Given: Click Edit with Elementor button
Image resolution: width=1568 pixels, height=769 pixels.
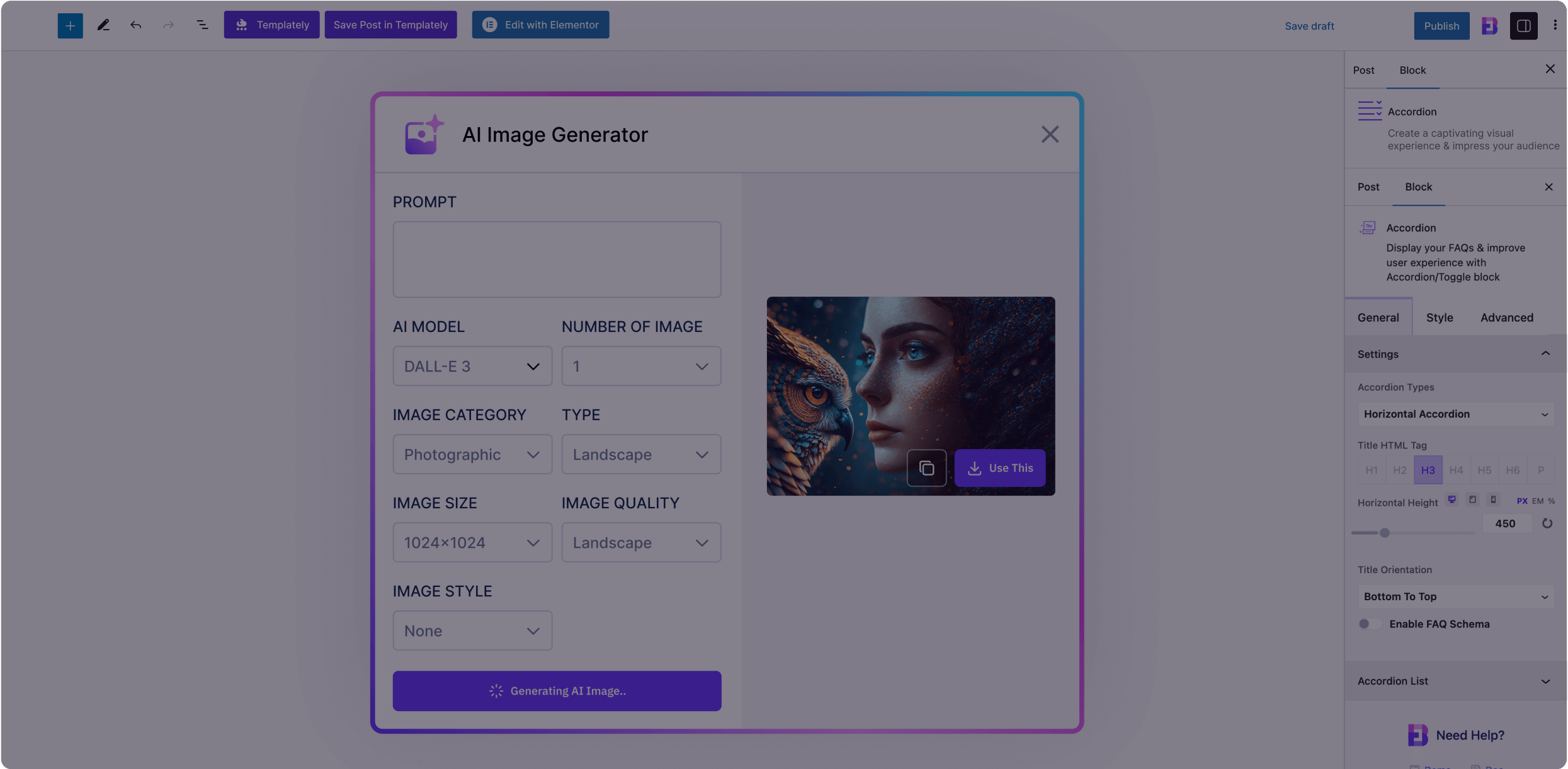Looking at the screenshot, I should click(x=540, y=25).
